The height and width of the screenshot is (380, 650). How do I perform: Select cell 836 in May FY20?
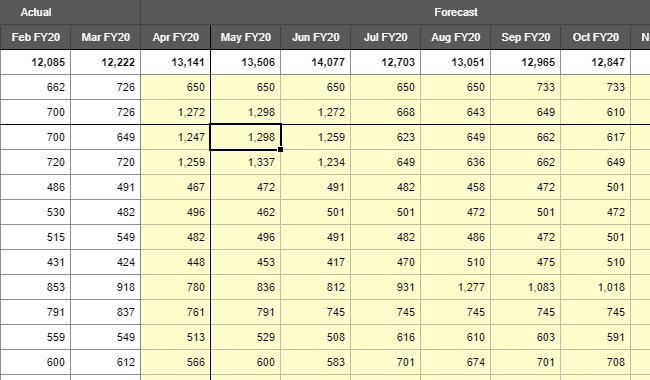pyautogui.click(x=246, y=287)
